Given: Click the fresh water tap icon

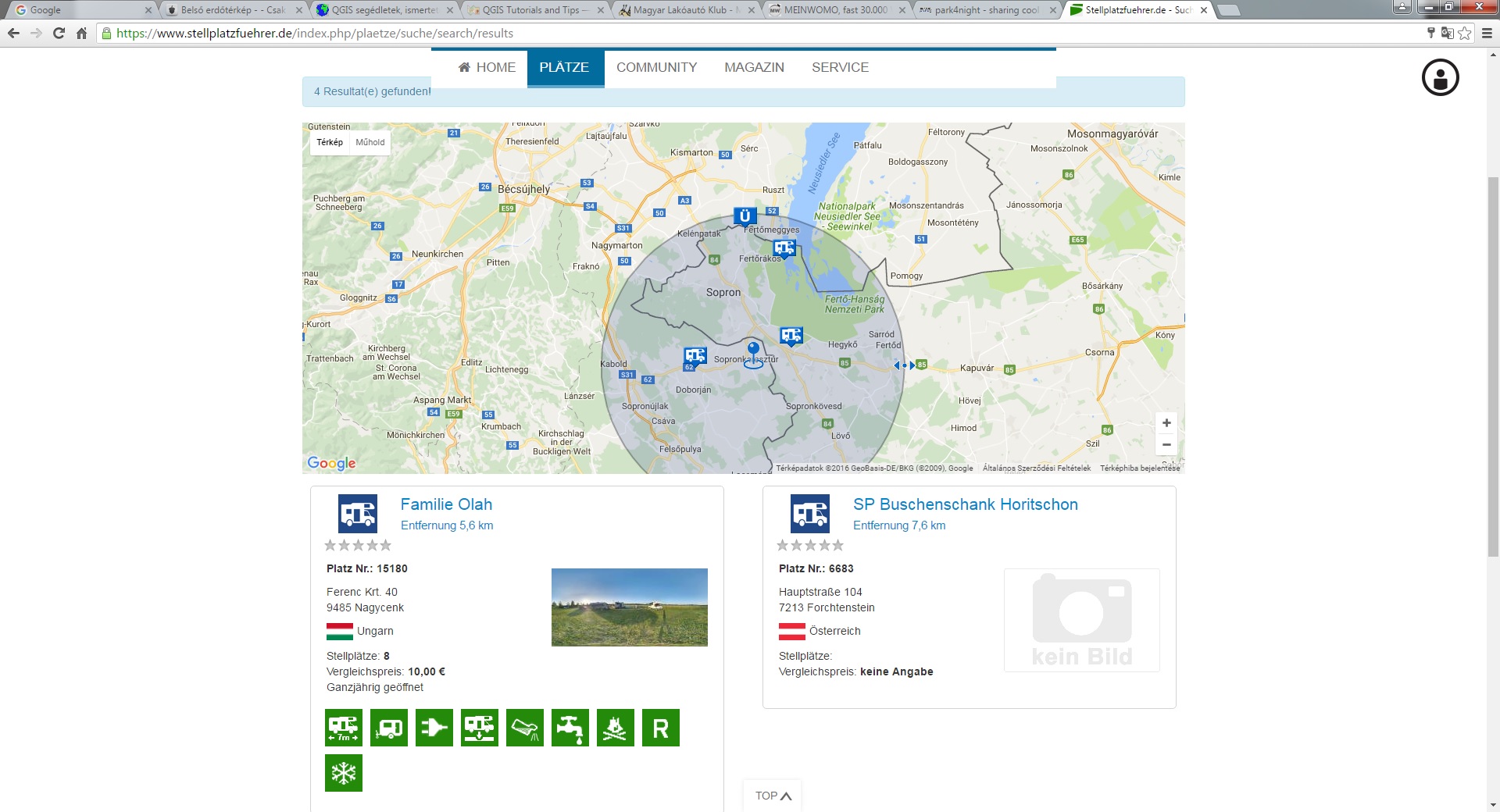Looking at the screenshot, I should point(570,728).
